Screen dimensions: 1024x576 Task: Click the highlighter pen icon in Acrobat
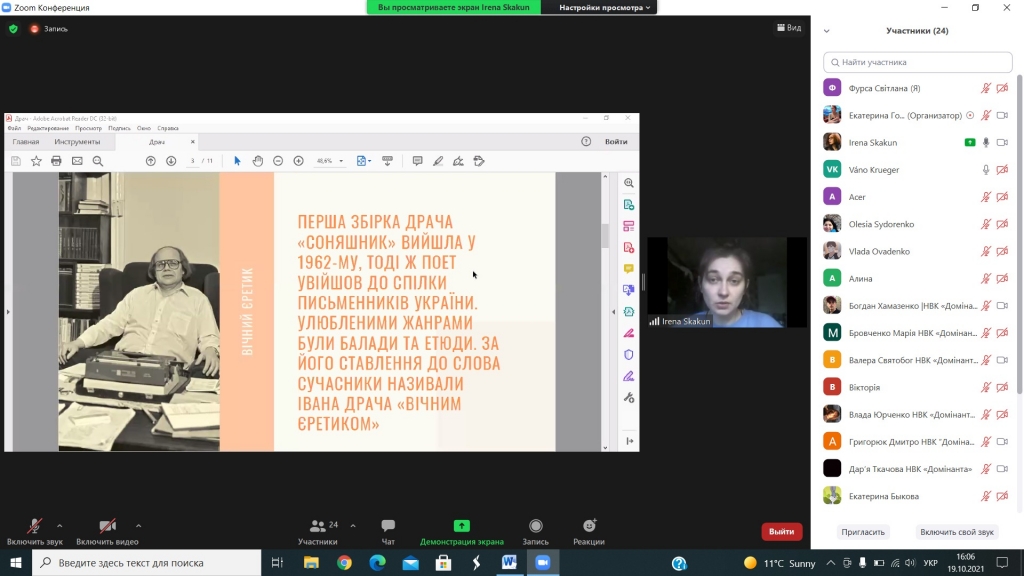(x=438, y=161)
